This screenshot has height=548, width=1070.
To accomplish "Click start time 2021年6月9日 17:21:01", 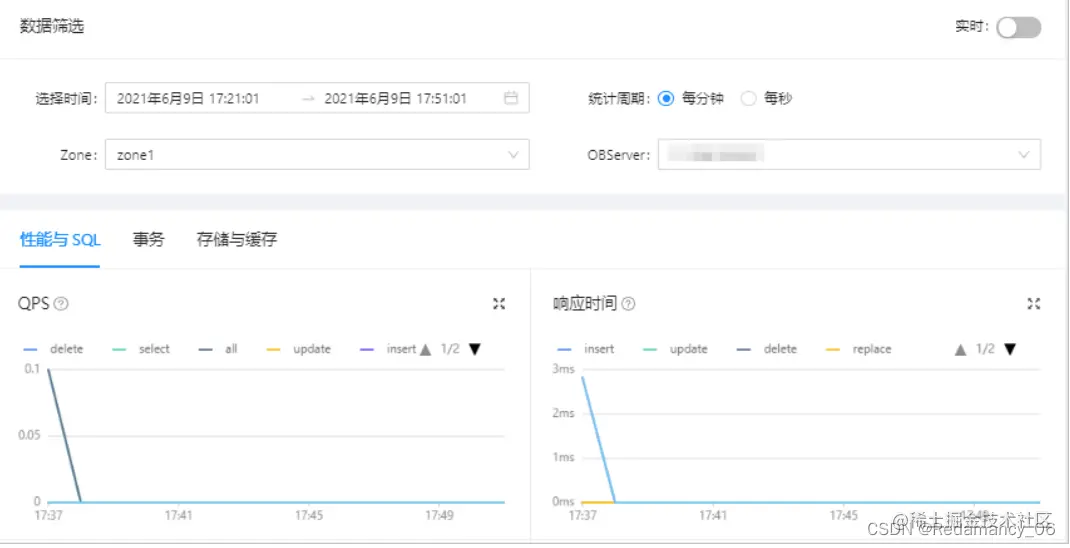I will 188,98.
